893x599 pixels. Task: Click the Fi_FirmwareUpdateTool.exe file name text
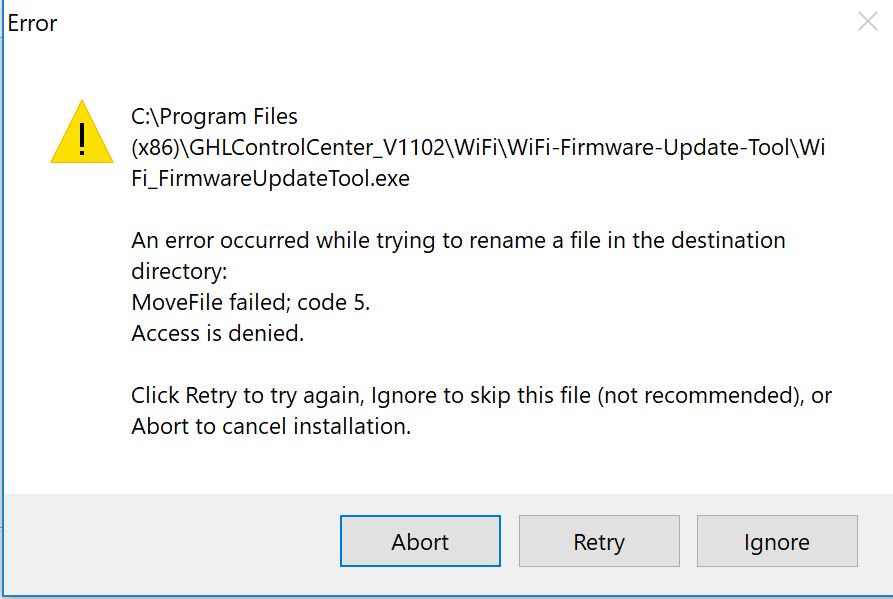(270, 178)
